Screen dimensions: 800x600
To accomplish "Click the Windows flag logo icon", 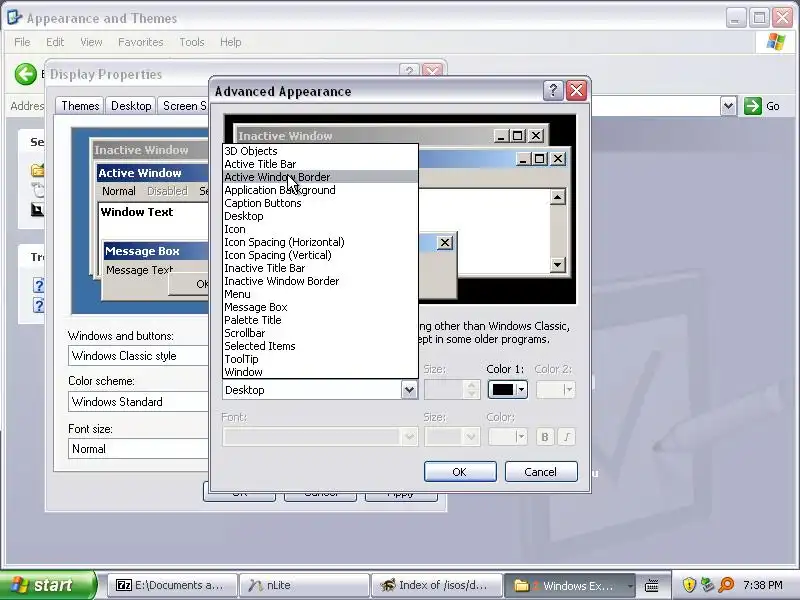I will point(776,42).
